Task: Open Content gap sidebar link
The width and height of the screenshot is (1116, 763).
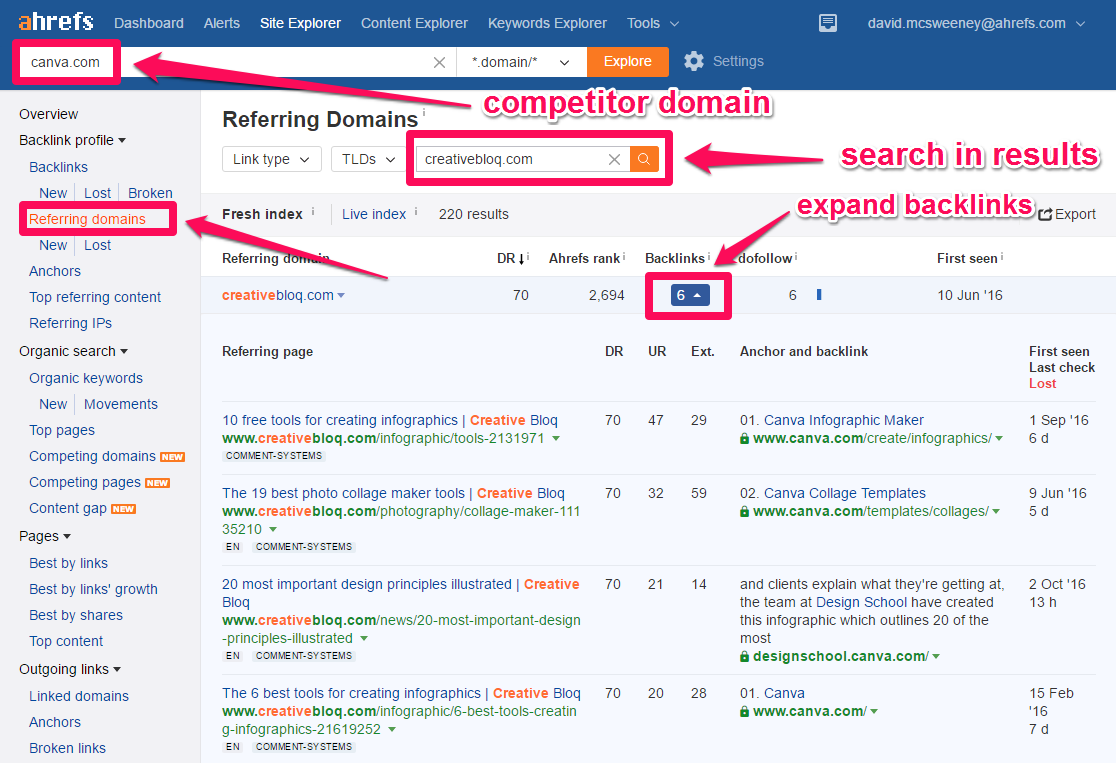Action: 68,508
